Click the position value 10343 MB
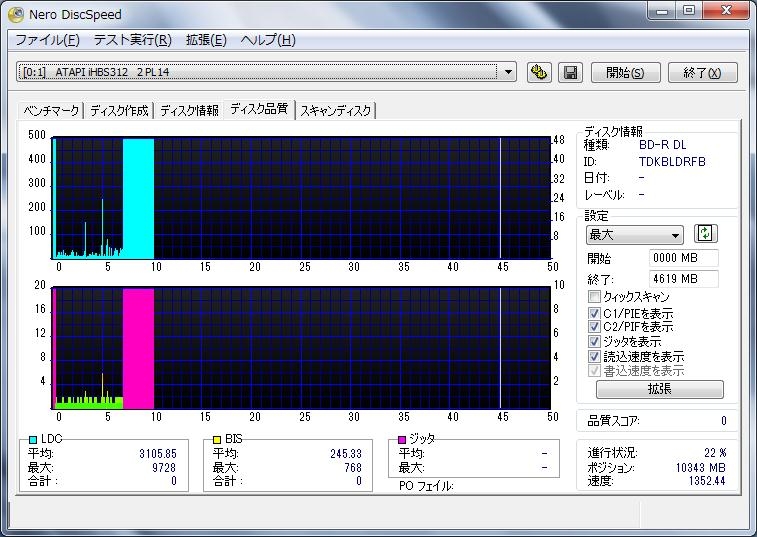 (701, 467)
